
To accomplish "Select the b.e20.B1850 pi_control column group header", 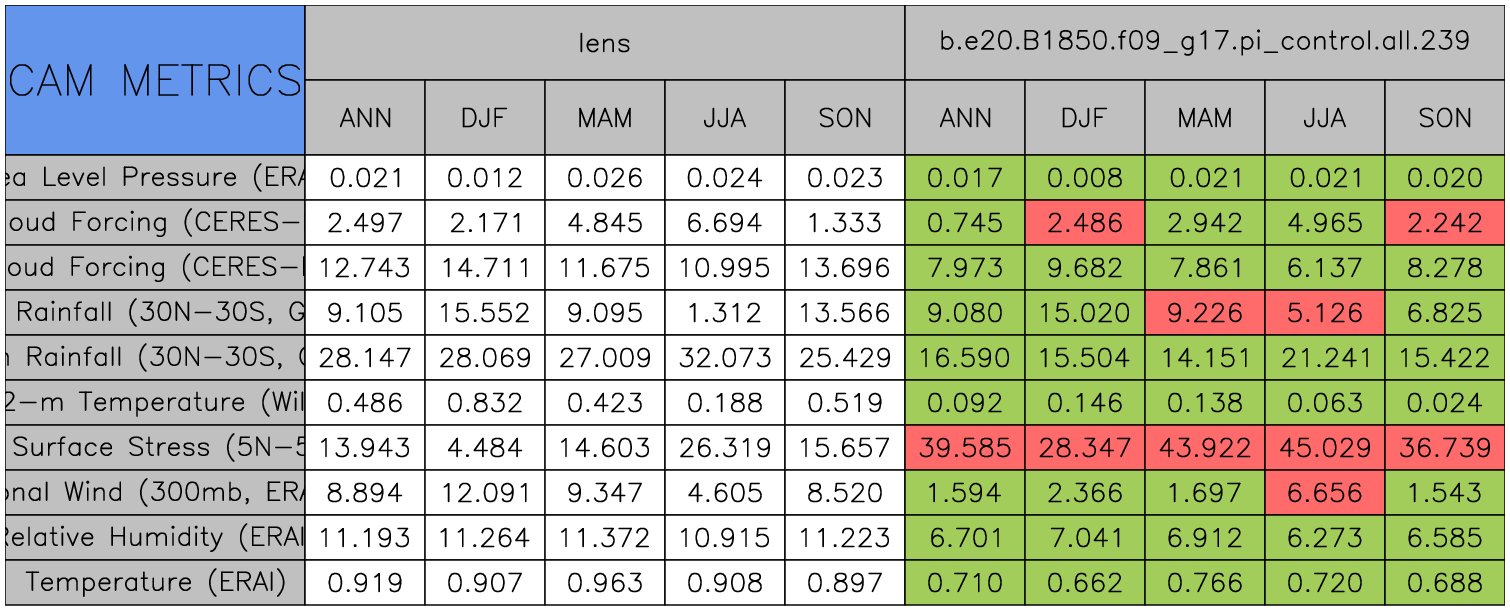I will click(1204, 42).
